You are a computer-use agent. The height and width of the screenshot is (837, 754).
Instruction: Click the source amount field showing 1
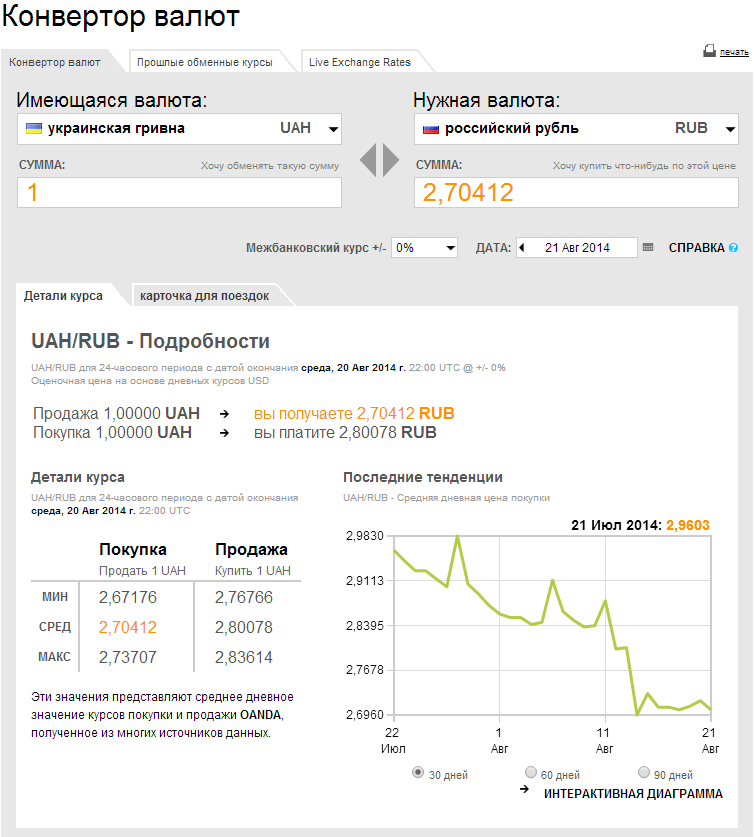pyautogui.click(x=179, y=193)
